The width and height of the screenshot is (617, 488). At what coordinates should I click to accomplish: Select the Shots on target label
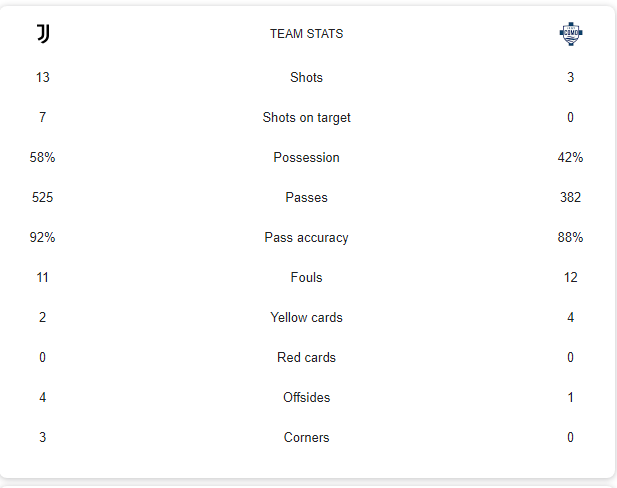306,117
